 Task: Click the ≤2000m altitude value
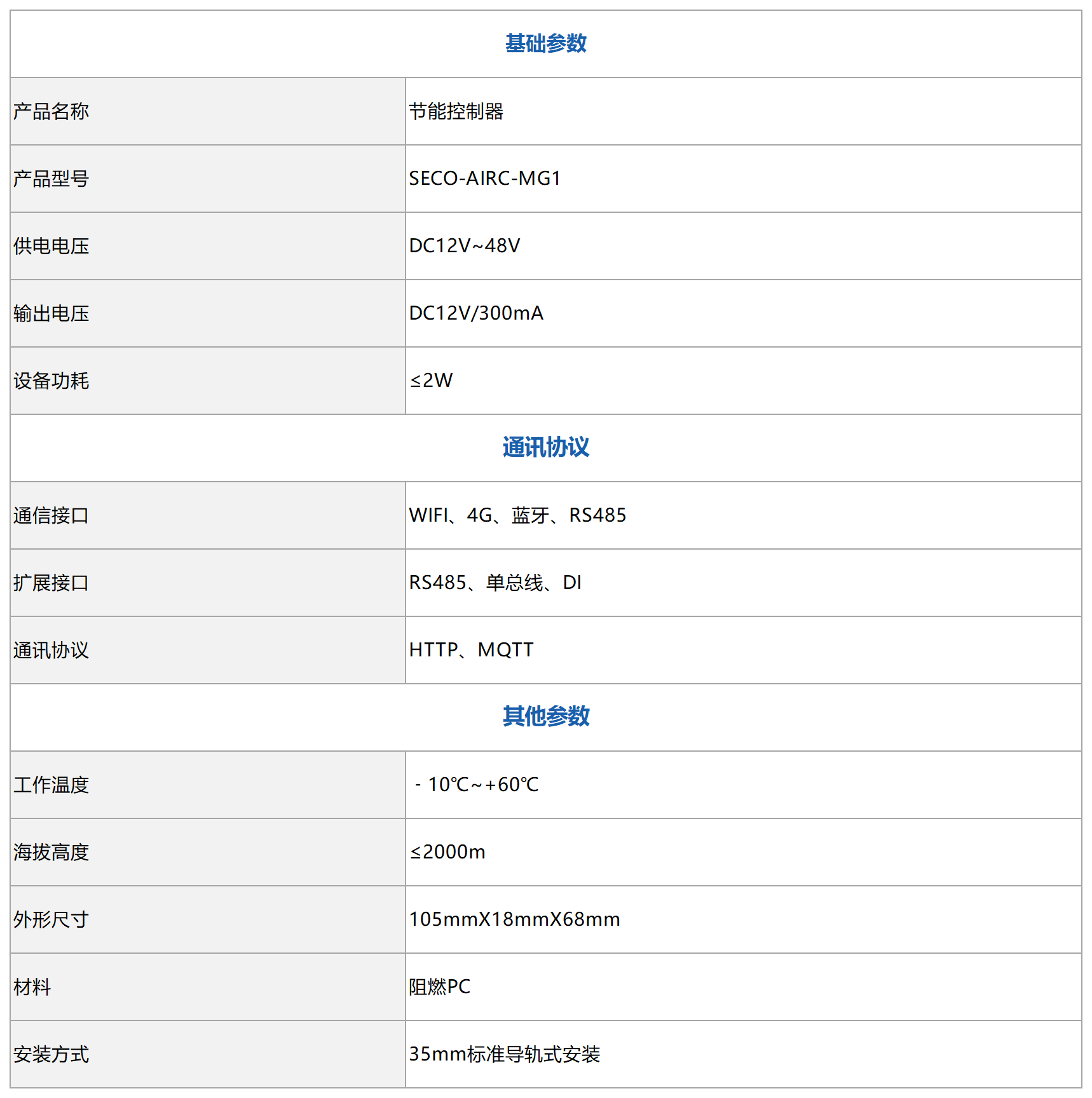(x=447, y=852)
